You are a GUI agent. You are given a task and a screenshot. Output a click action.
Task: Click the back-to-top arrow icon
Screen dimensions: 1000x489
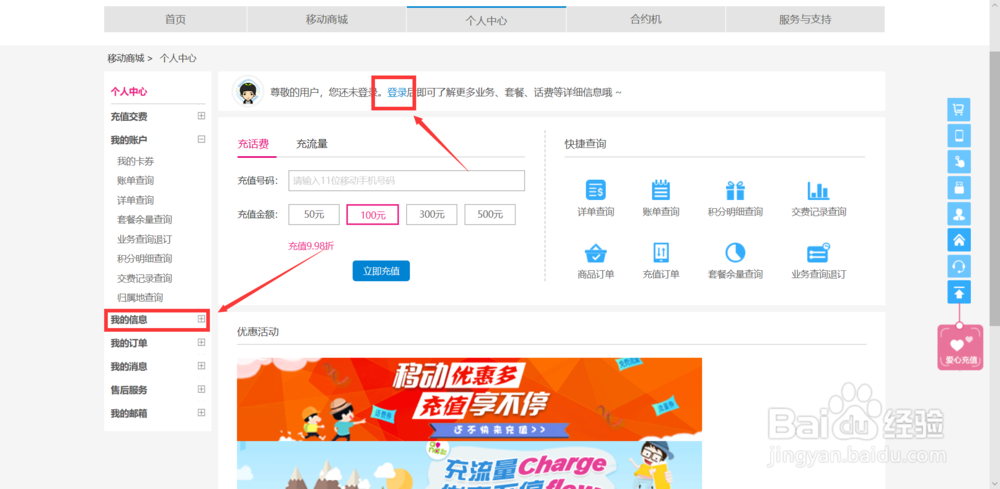point(959,292)
